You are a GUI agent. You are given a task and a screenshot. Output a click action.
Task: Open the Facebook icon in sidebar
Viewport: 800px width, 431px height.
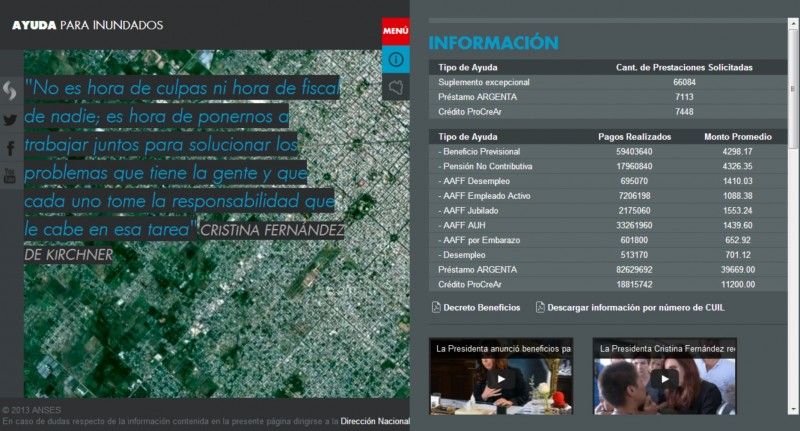(x=10, y=148)
